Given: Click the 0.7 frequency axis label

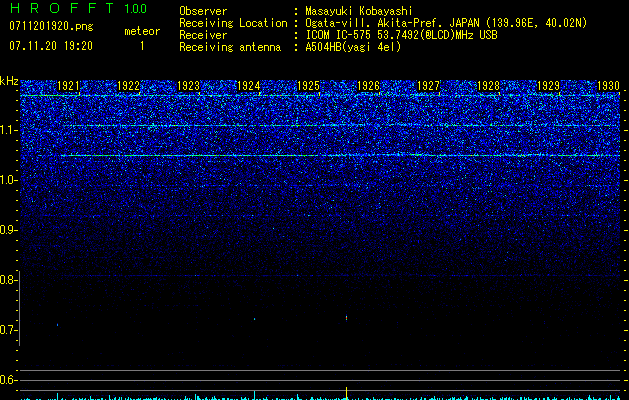Looking at the screenshot, I should click(7, 330).
